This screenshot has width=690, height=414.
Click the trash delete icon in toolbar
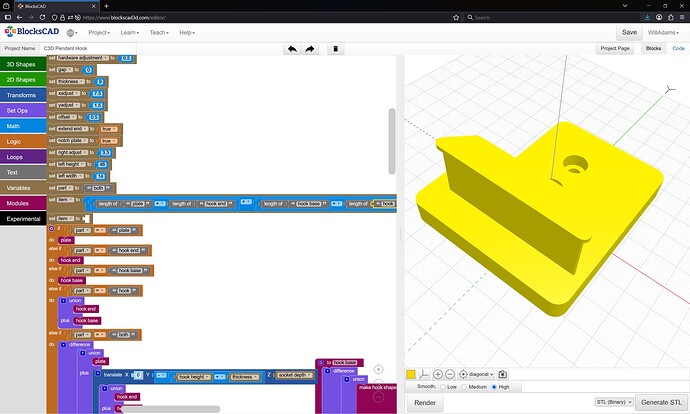[336, 48]
